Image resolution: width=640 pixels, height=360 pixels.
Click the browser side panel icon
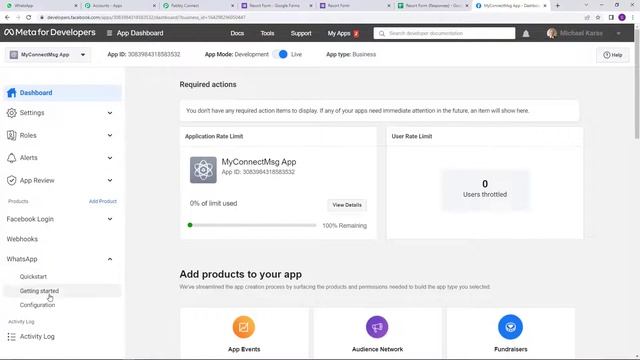coord(611,18)
